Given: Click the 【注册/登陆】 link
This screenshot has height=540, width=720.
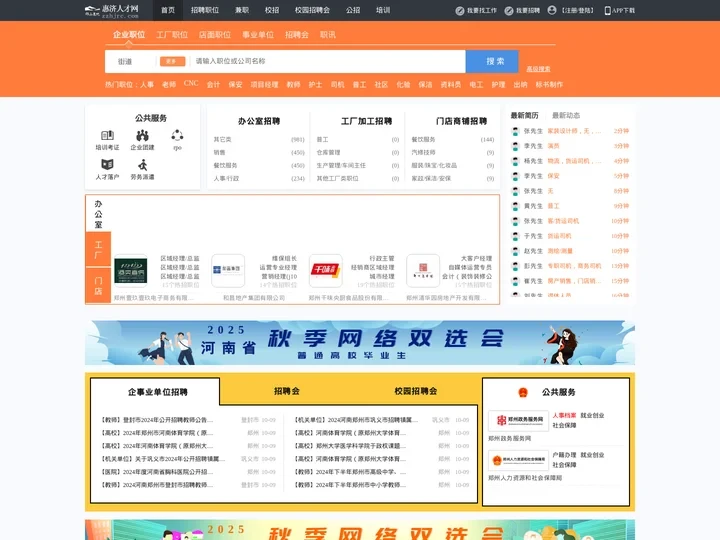Looking at the screenshot, I should [x=578, y=10].
